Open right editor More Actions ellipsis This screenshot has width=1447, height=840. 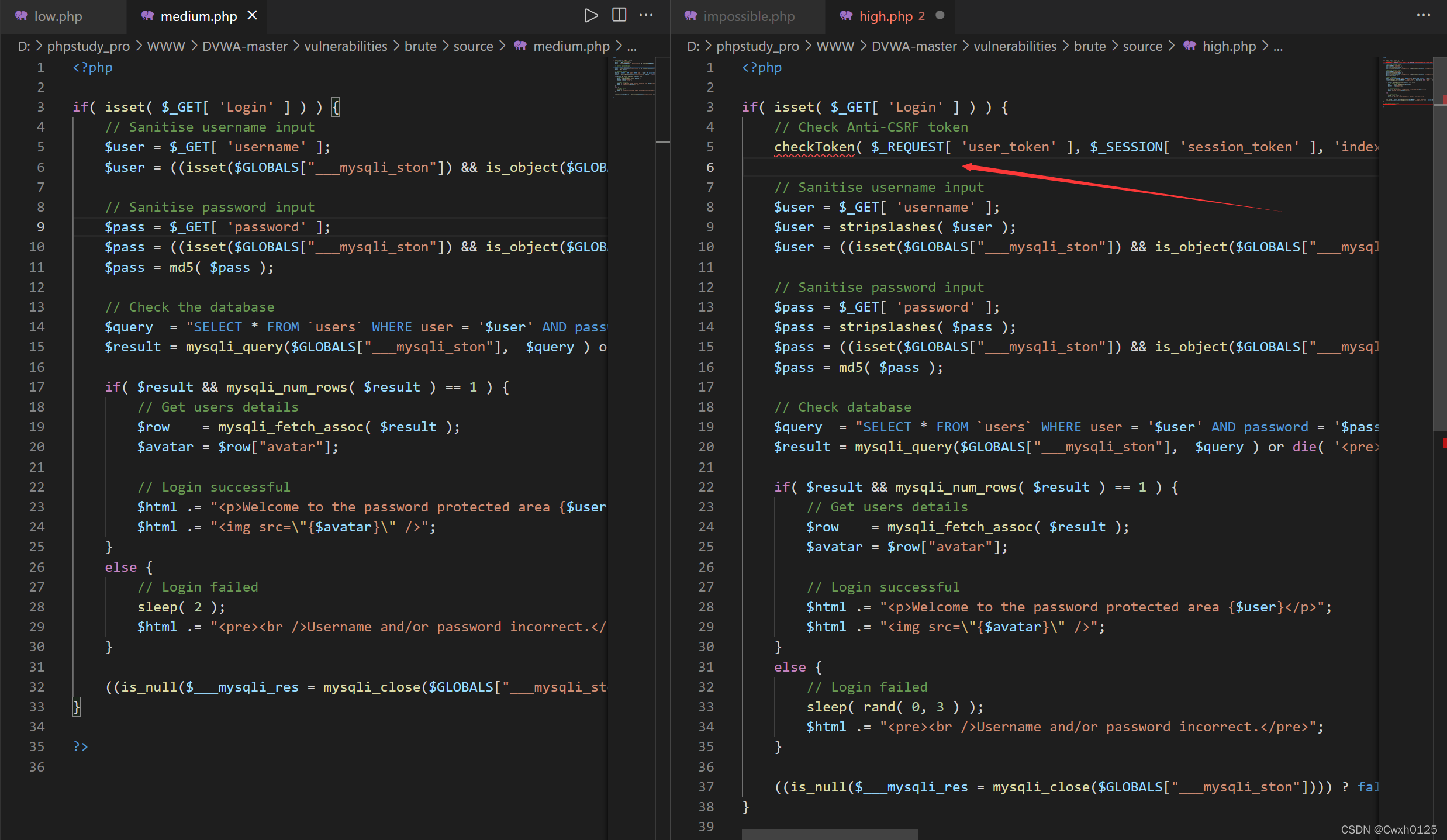click(1424, 16)
